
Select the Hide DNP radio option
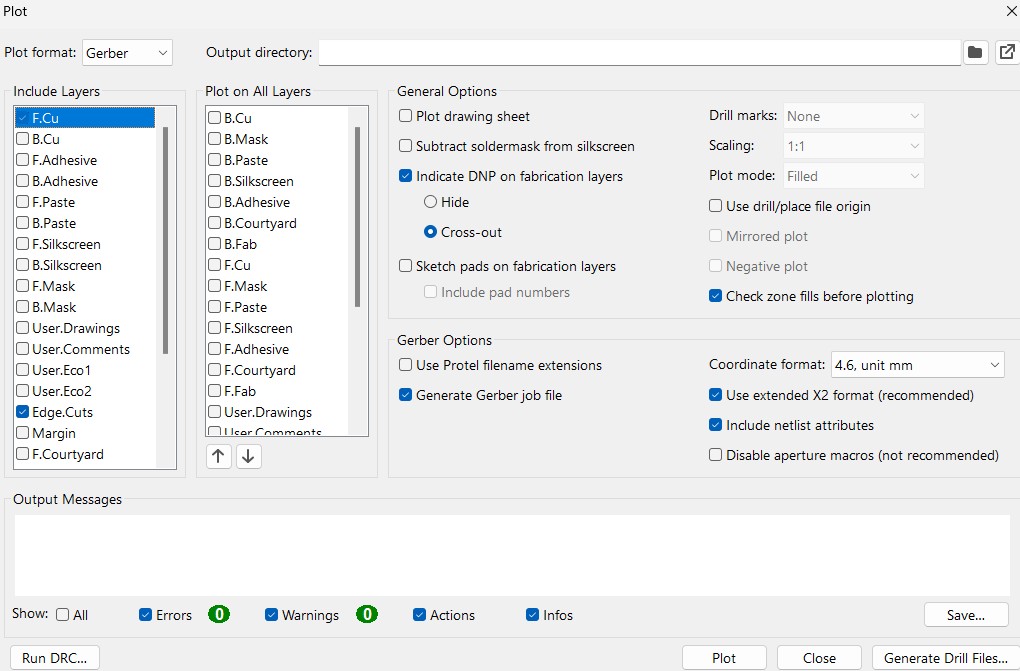tap(431, 202)
